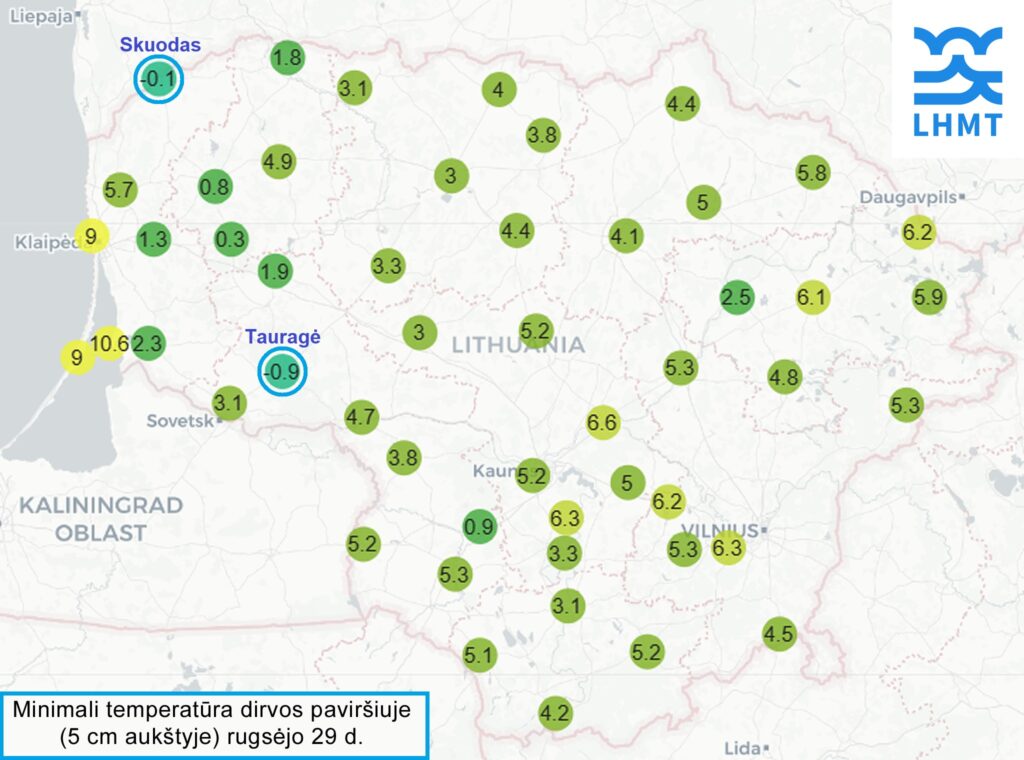Viewport: 1024px width, 760px height.
Task: Click the Skuodas station label
Action: [x=160, y=44]
